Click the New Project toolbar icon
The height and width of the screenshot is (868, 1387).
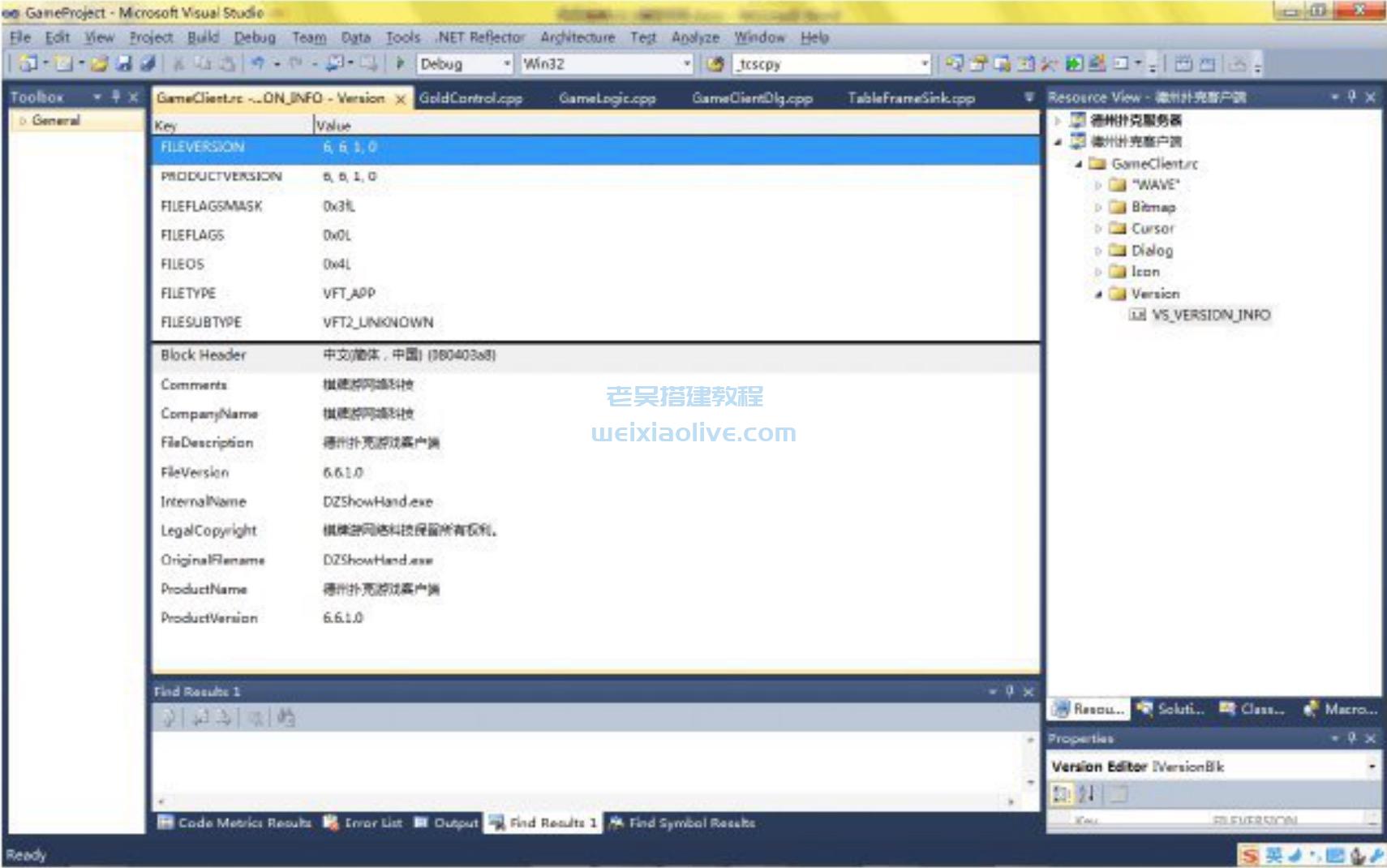(28, 64)
